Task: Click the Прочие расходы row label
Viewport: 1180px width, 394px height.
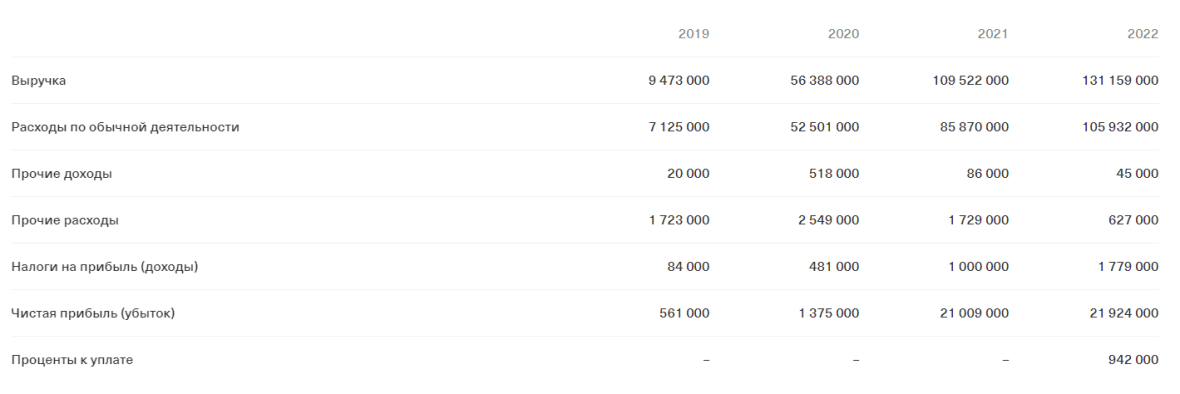Action: point(65,220)
